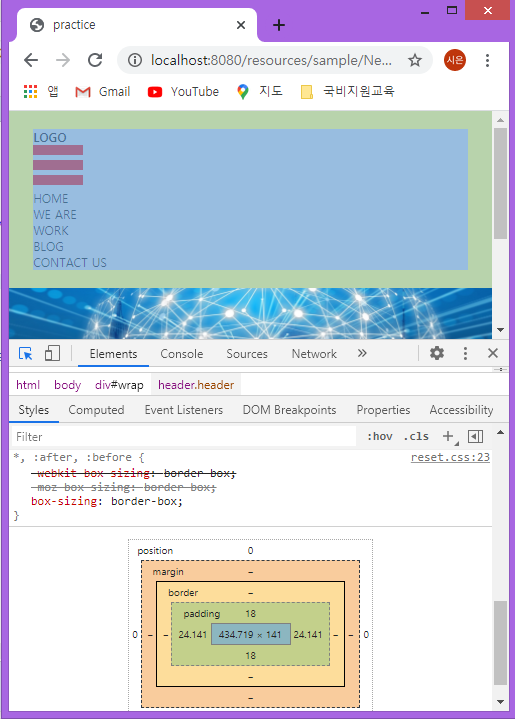Open the Properties sub-tab

click(x=383, y=410)
